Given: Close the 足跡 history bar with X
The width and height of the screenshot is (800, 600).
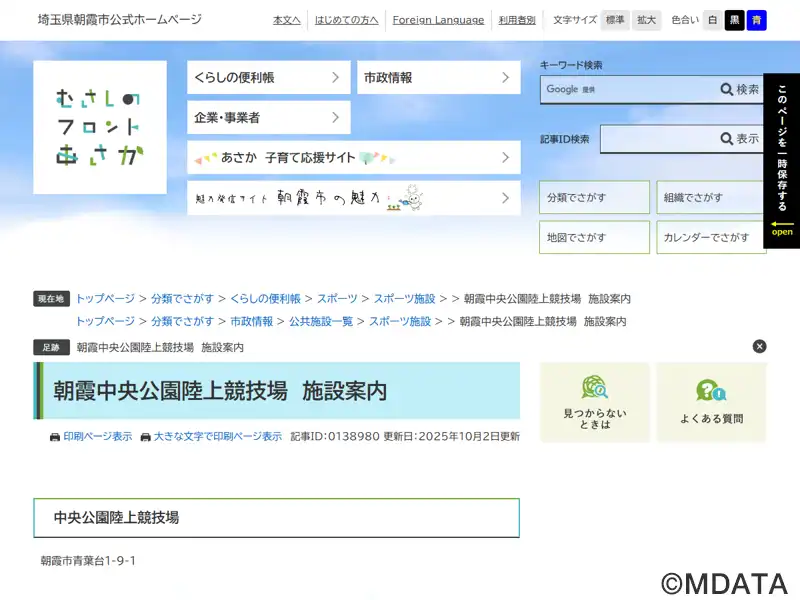Looking at the screenshot, I should 759,346.
